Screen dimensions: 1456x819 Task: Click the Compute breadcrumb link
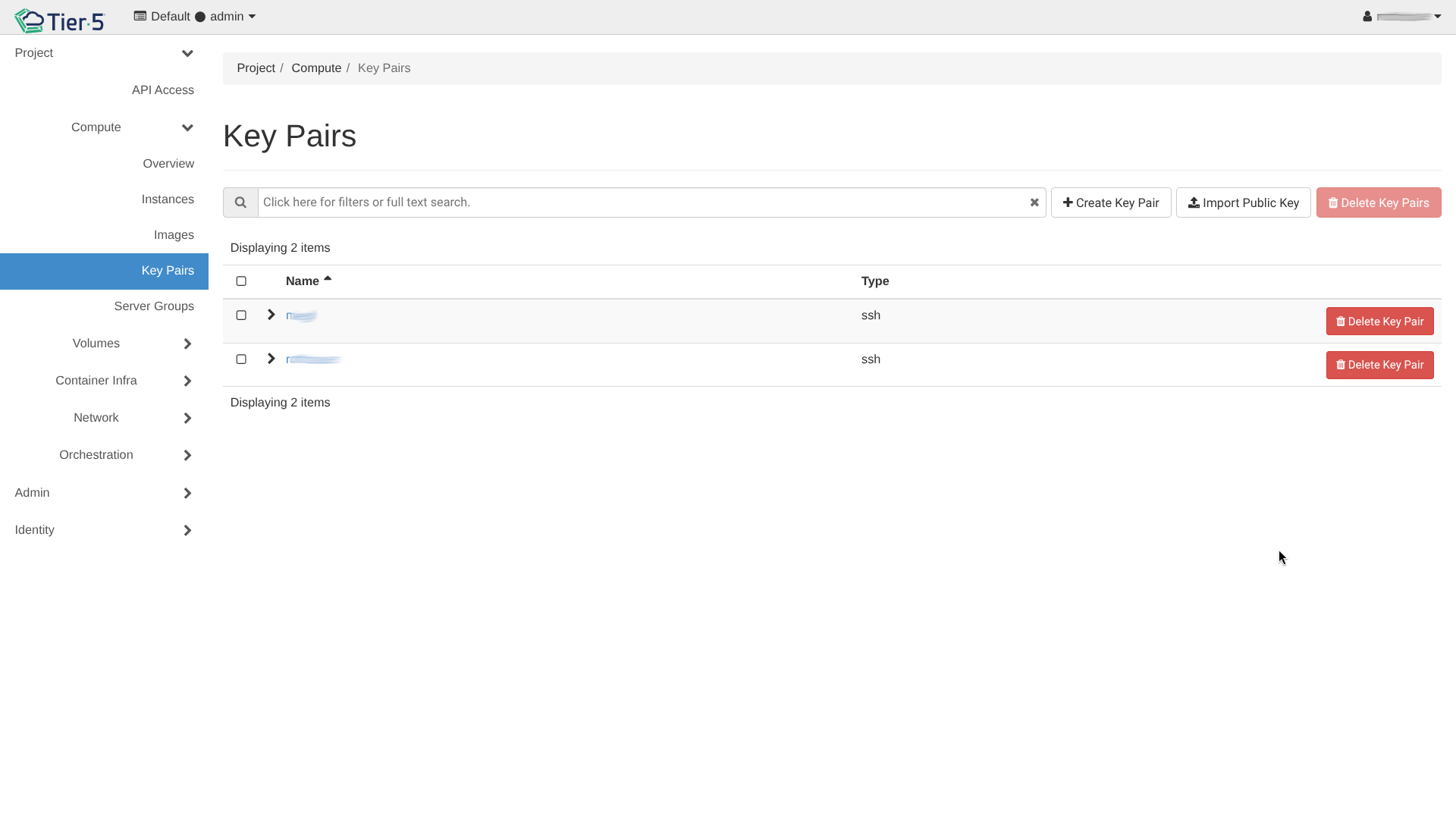pyautogui.click(x=316, y=68)
